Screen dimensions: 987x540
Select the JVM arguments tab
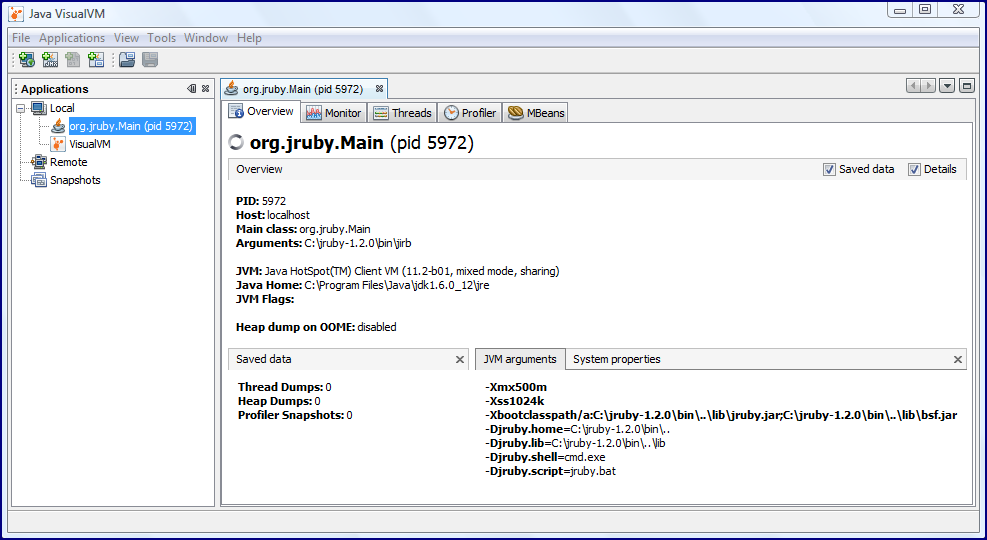[x=520, y=359]
